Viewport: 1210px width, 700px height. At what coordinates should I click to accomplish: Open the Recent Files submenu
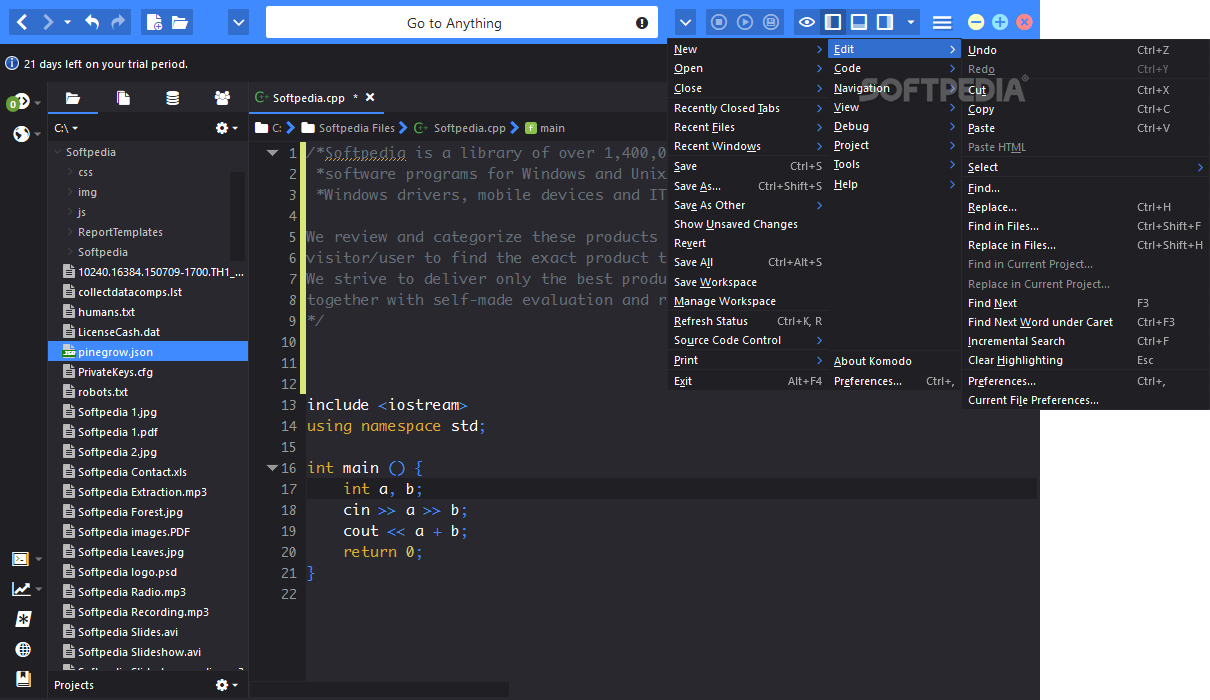748,127
